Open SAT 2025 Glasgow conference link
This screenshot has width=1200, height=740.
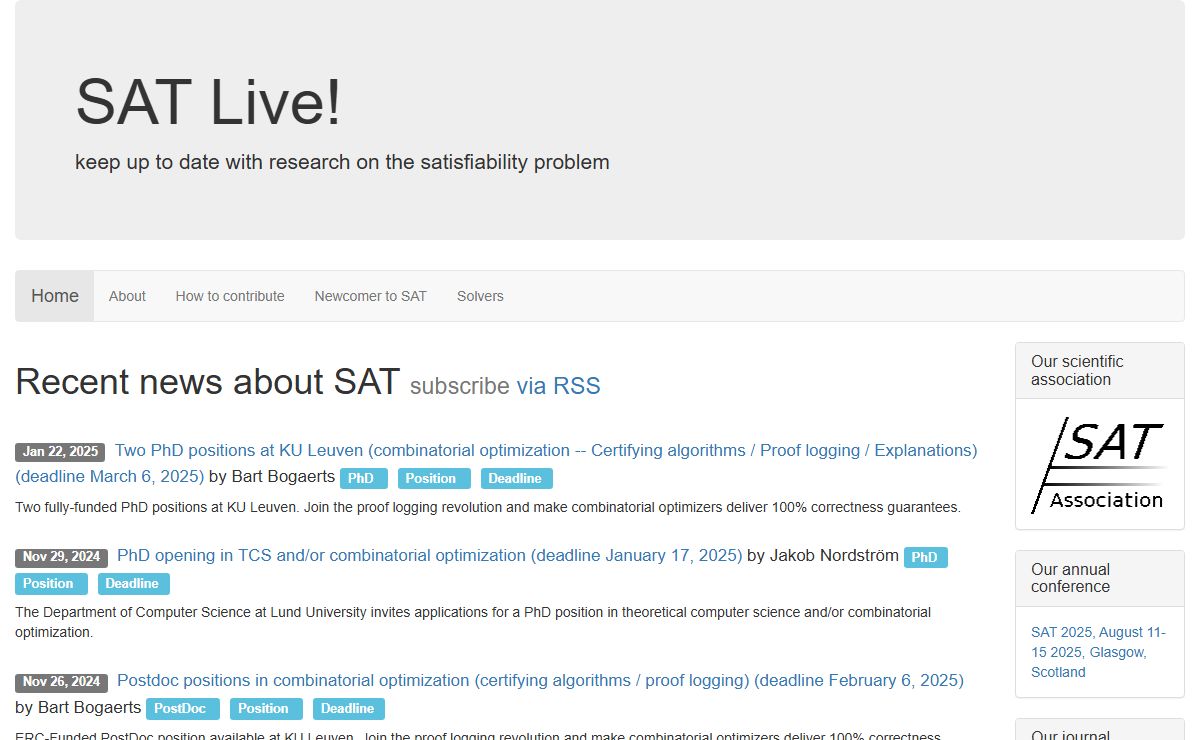tap(1097, 652)
